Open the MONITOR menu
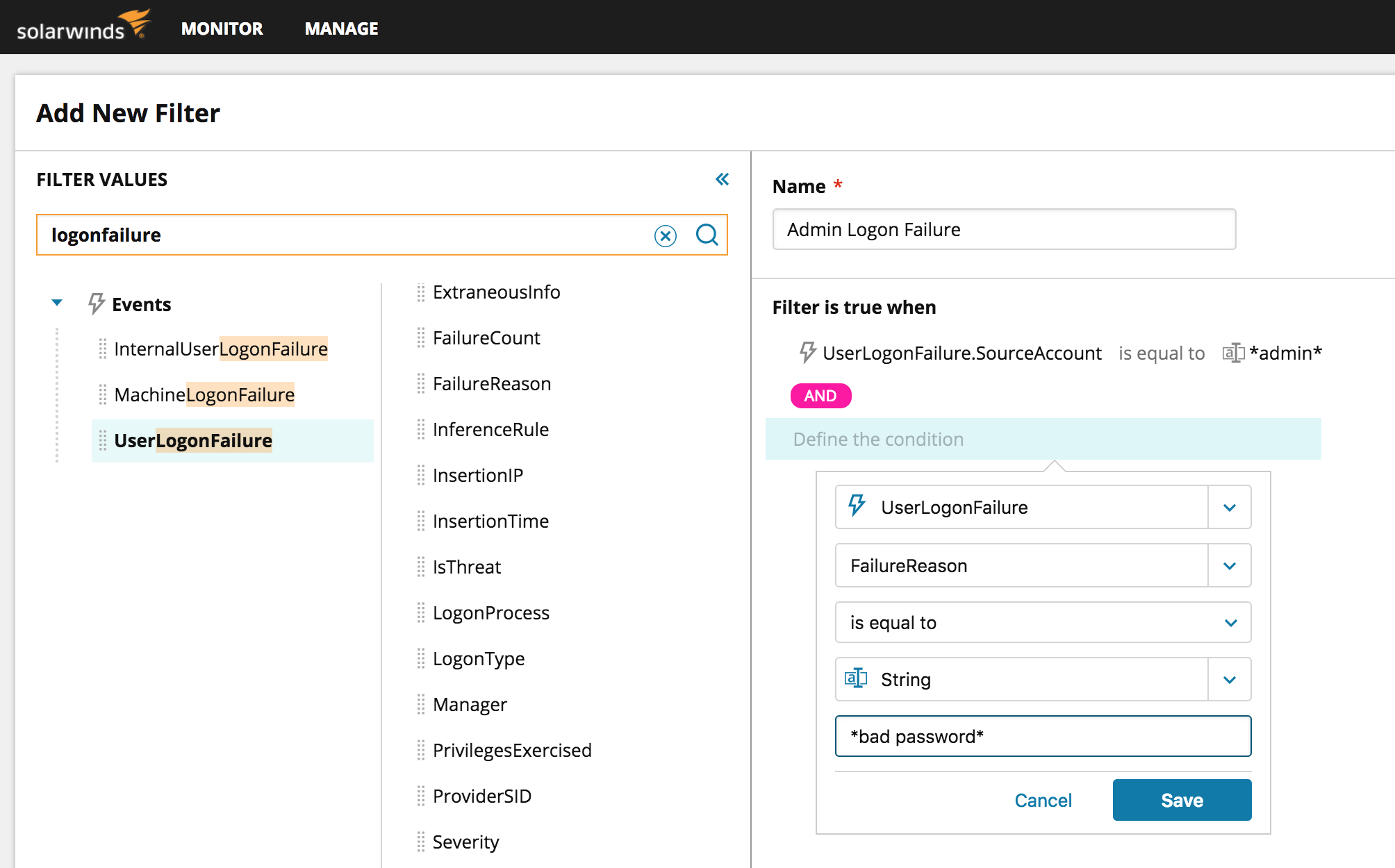The height and width of the screenshot is (868, 1395). [x=222, y=28]
